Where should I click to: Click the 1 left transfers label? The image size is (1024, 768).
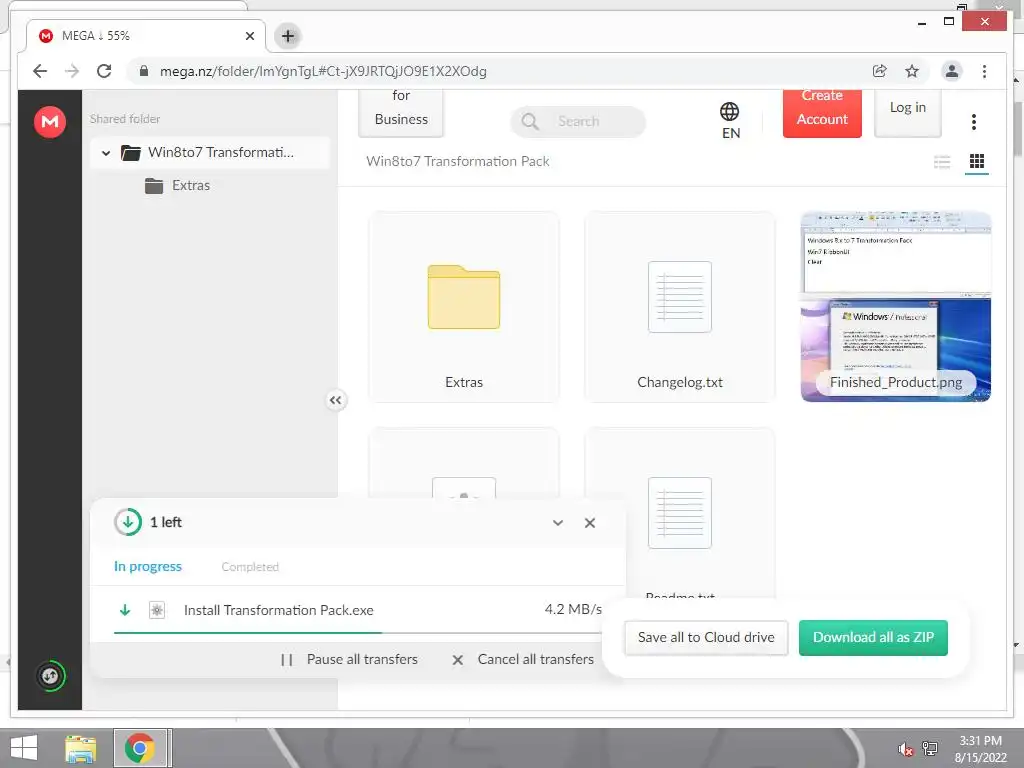166,522
